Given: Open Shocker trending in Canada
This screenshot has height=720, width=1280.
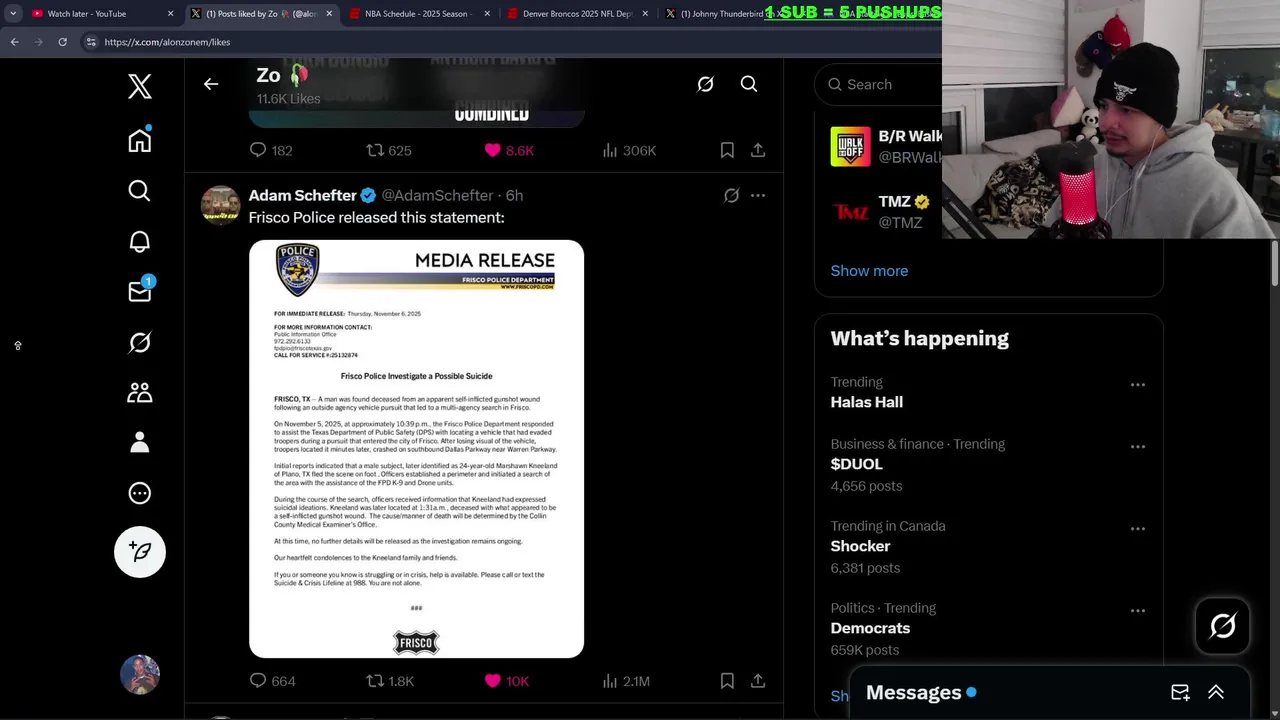Looking at the screenshot, I should (860, 546).
